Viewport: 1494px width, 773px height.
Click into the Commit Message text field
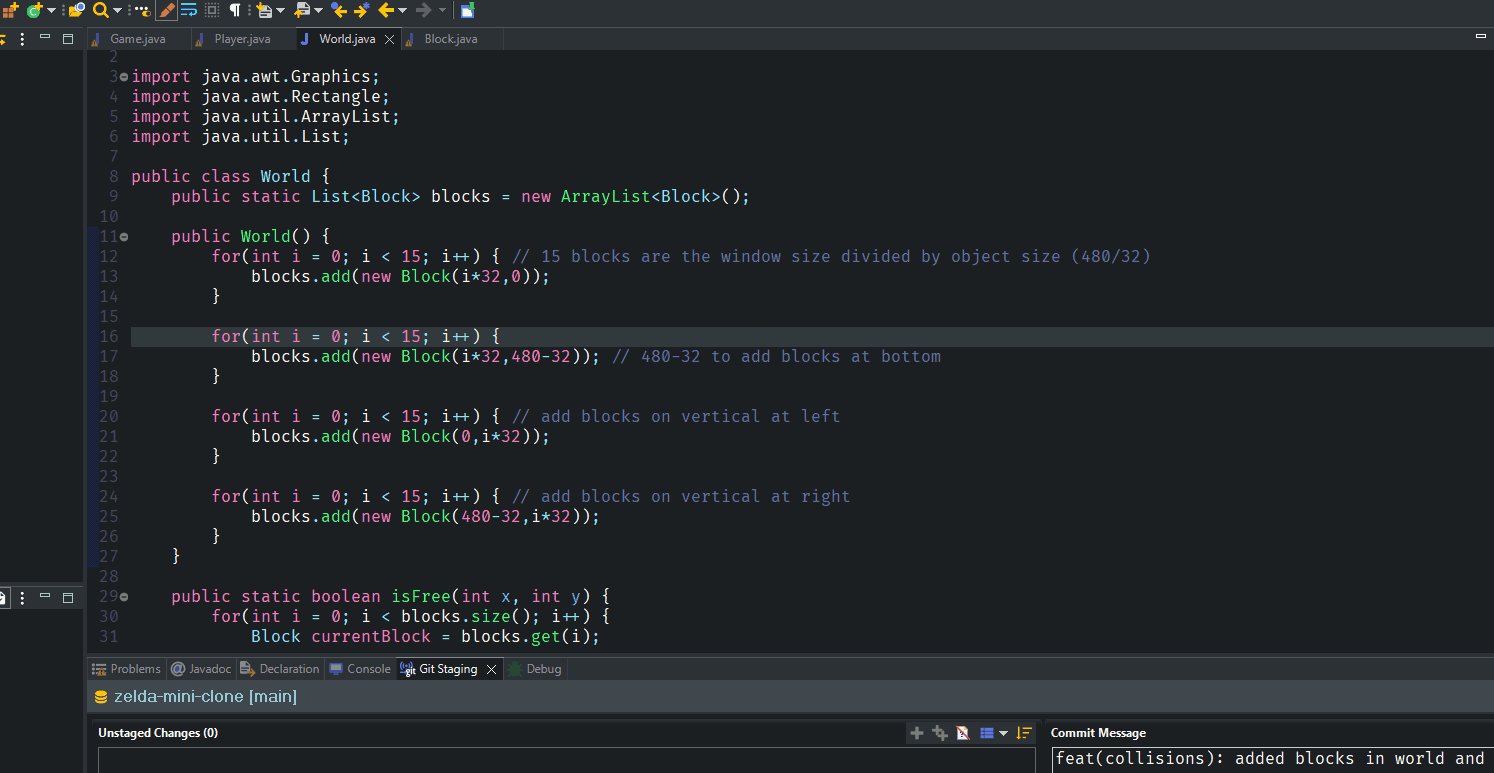coord(1273,760)
